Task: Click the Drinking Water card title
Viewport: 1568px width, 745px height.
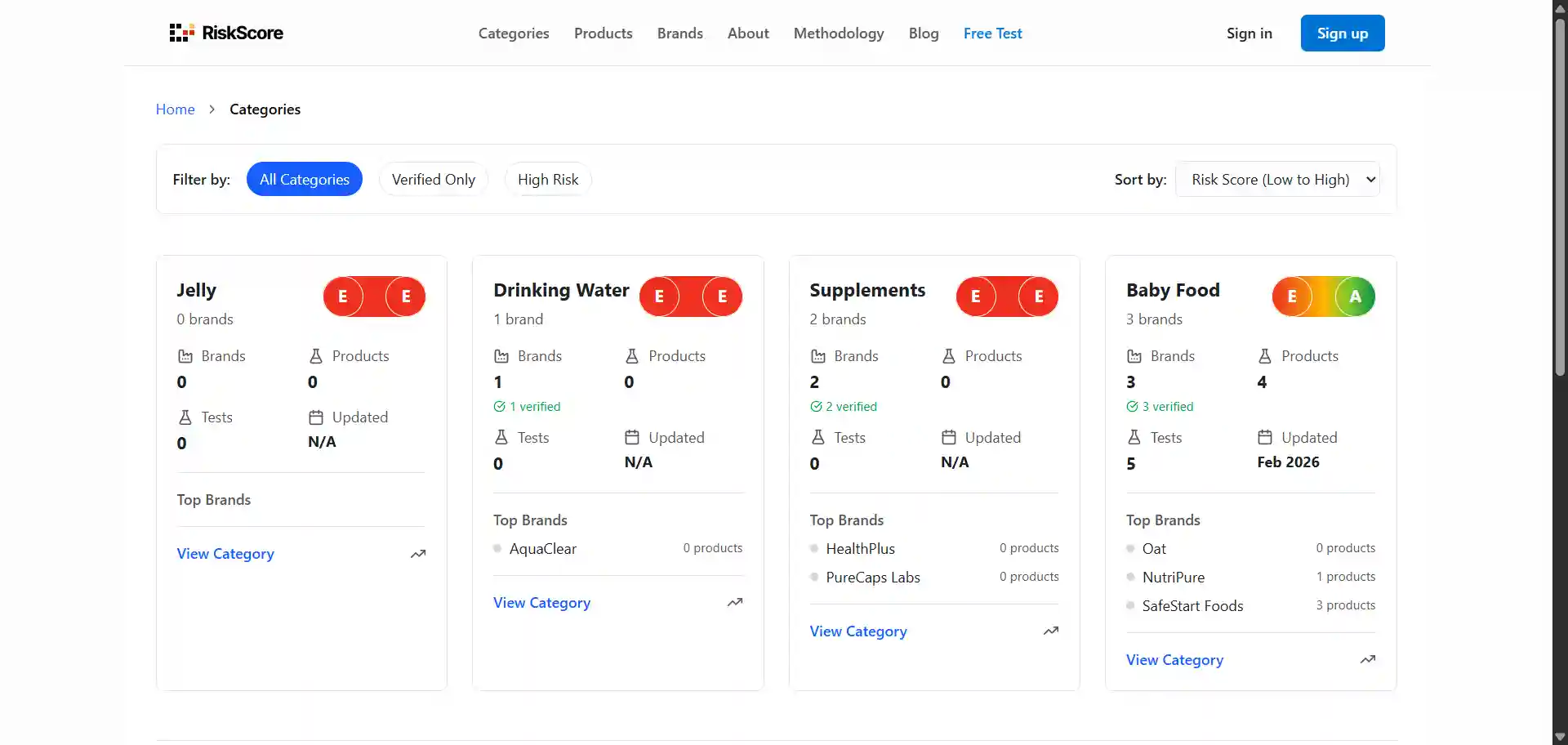Action: (562, 291)
